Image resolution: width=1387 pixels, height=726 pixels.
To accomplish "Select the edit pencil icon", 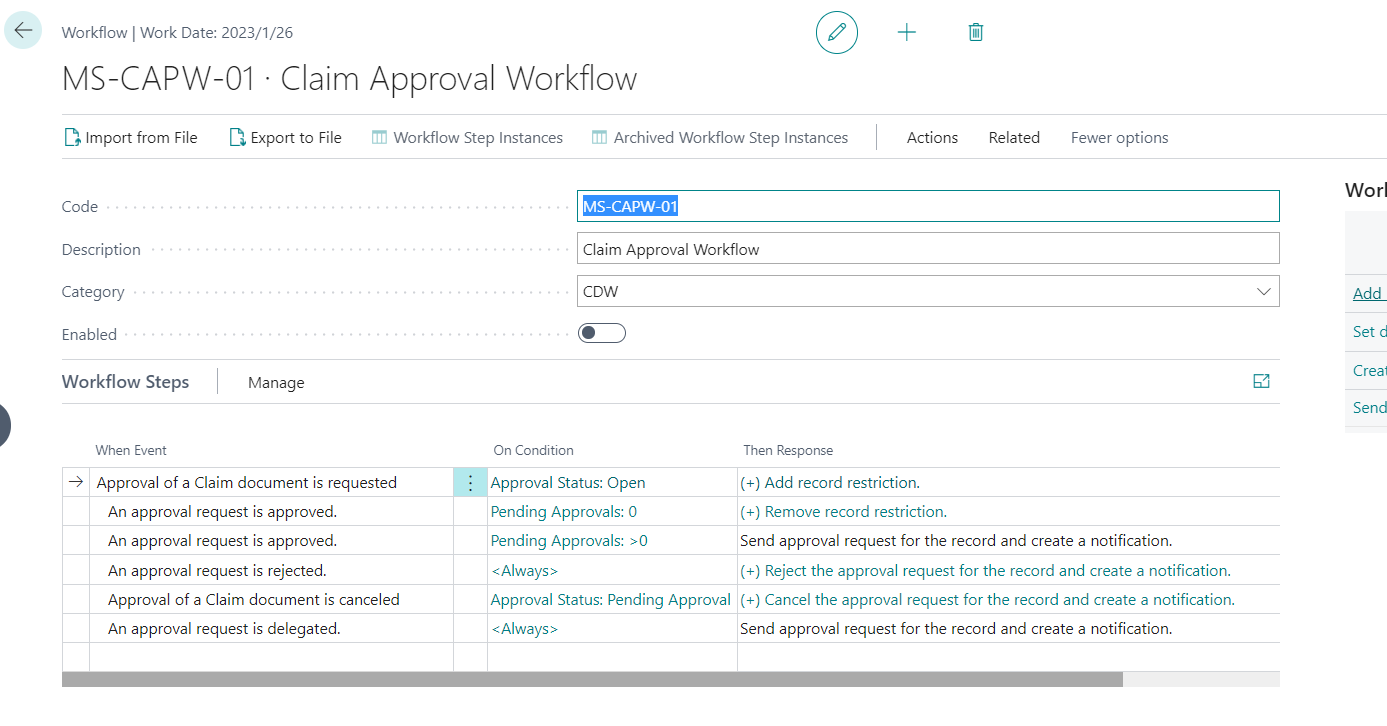I will pos(837,32).
